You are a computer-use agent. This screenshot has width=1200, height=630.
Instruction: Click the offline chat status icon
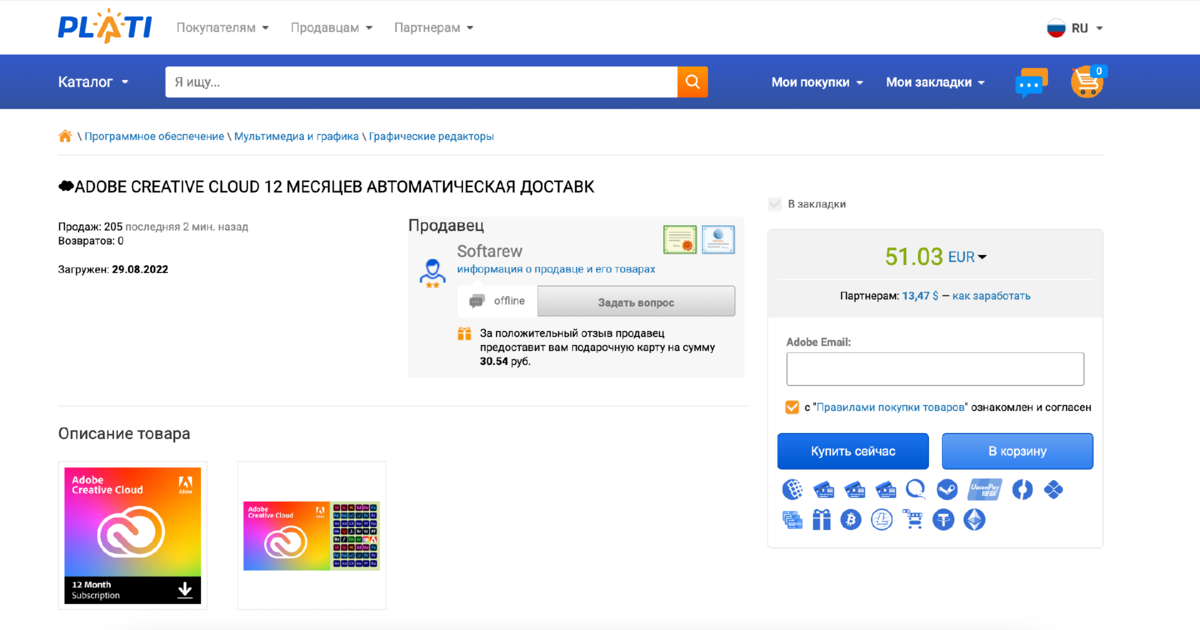[x=477, y=301]
